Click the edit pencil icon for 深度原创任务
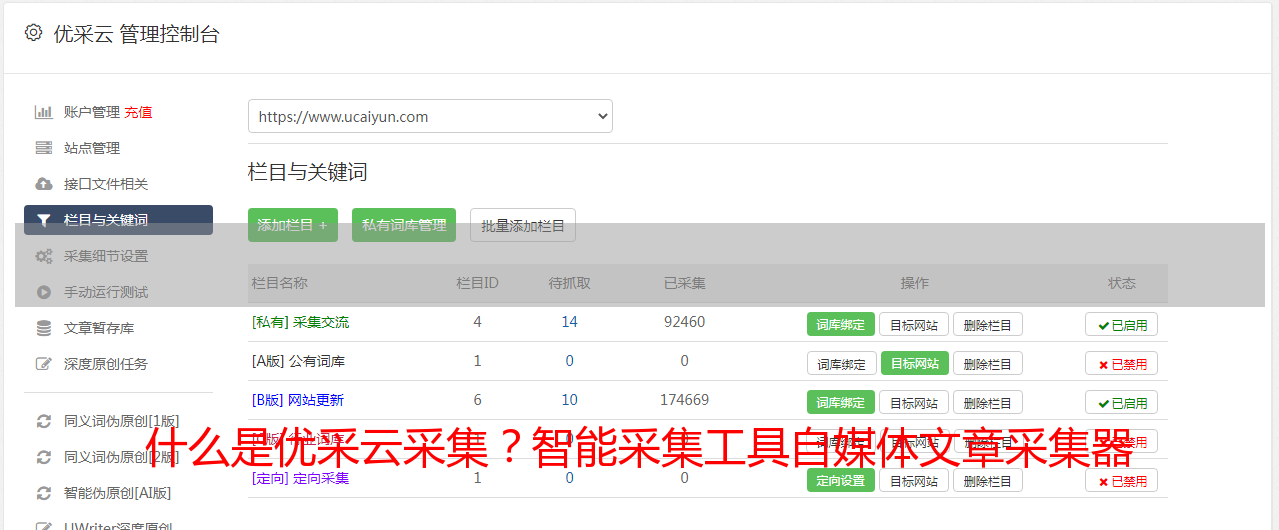 [x=43, y=364]
